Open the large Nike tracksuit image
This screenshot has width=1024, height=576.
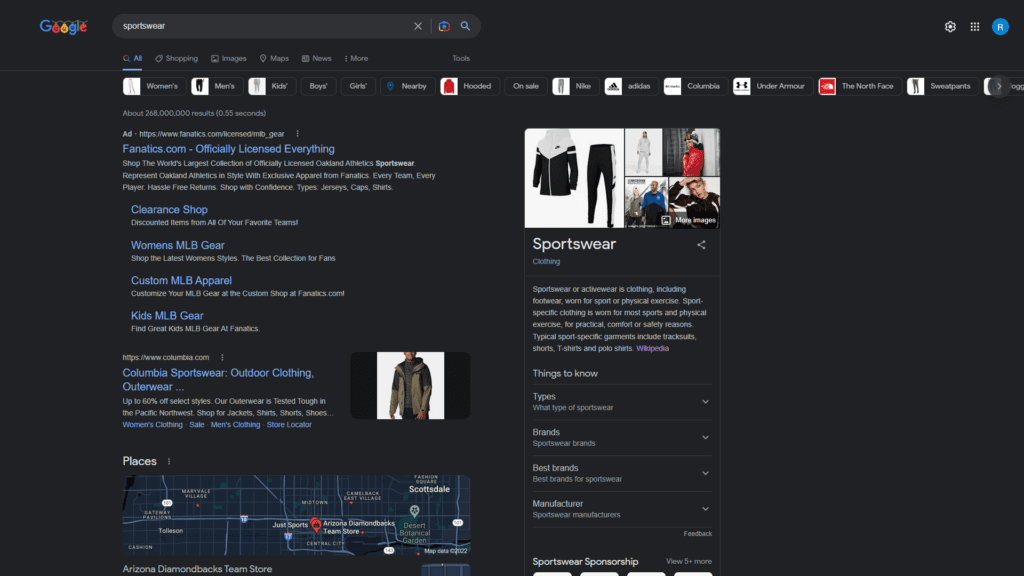click(574, 178)
